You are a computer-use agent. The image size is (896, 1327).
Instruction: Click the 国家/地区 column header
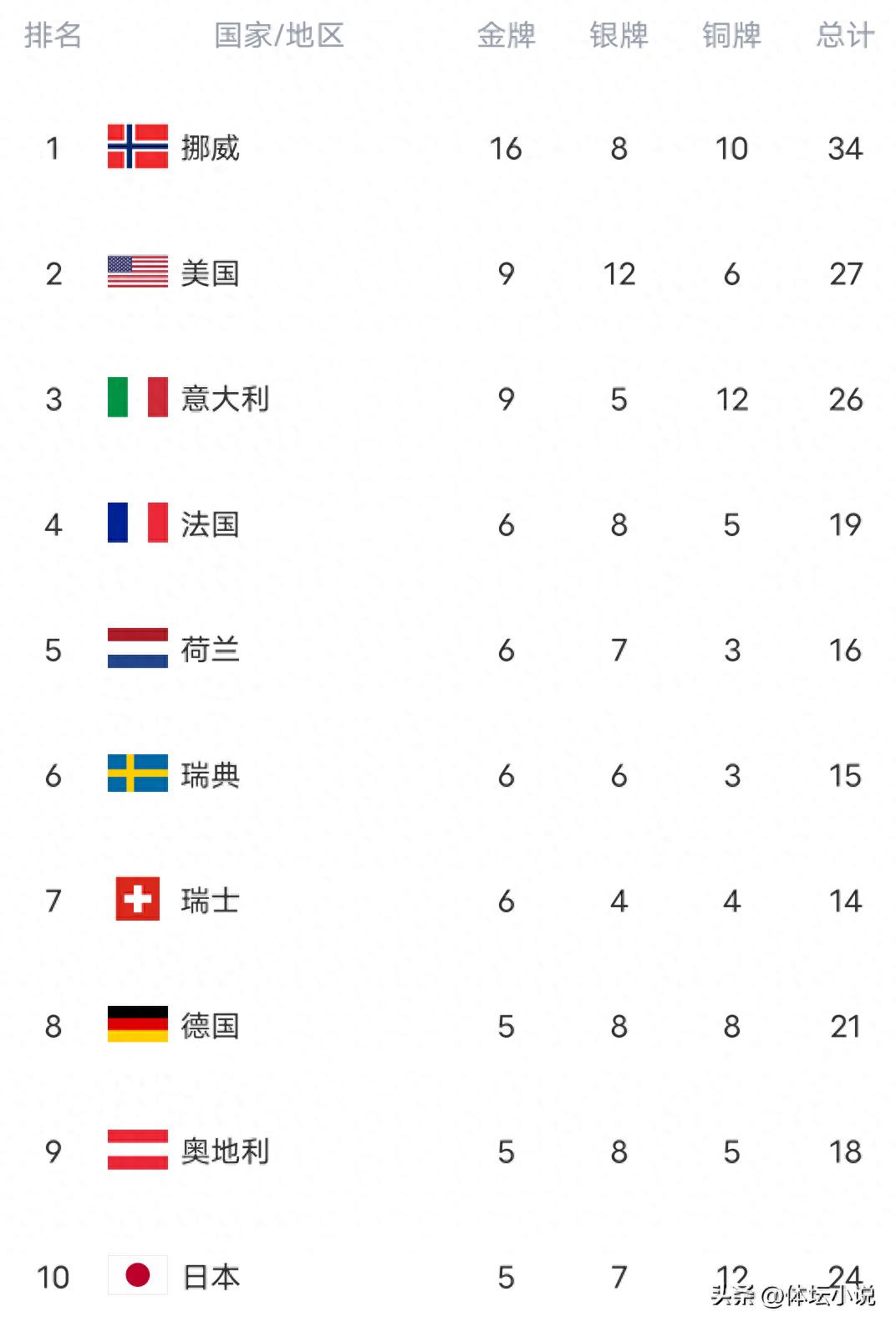279,35
